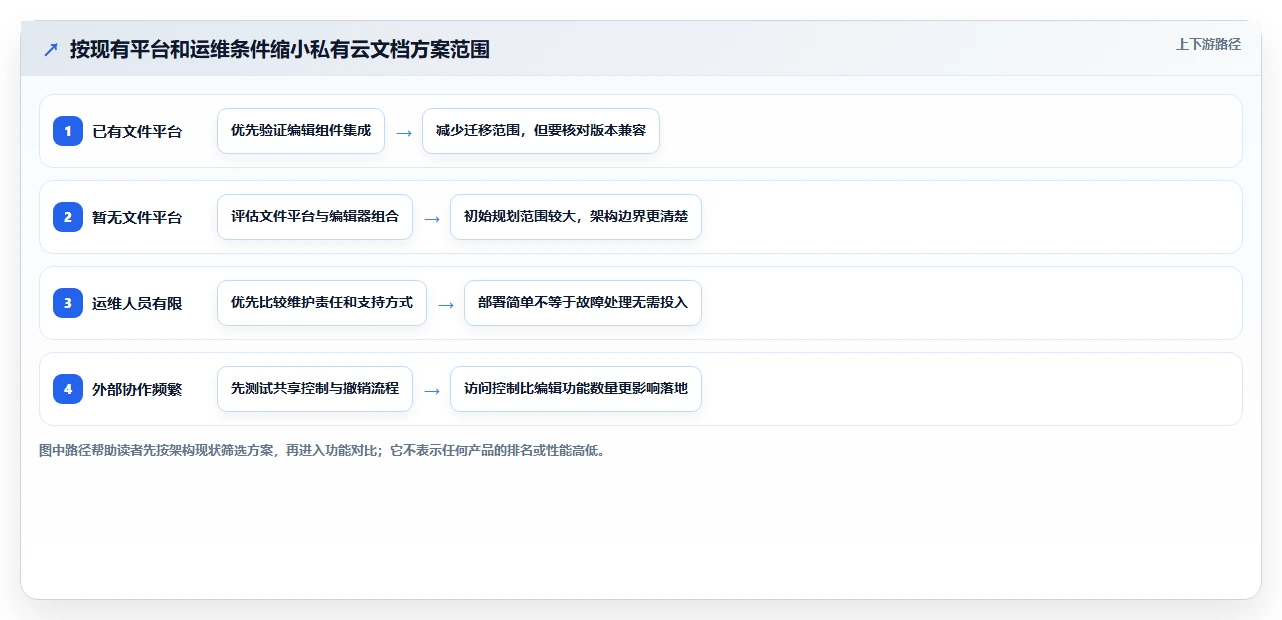
Task: Click the 访问控制比编辑功能数量更影响落地 box
Action: pyautogui.click(x=576, y=389)
